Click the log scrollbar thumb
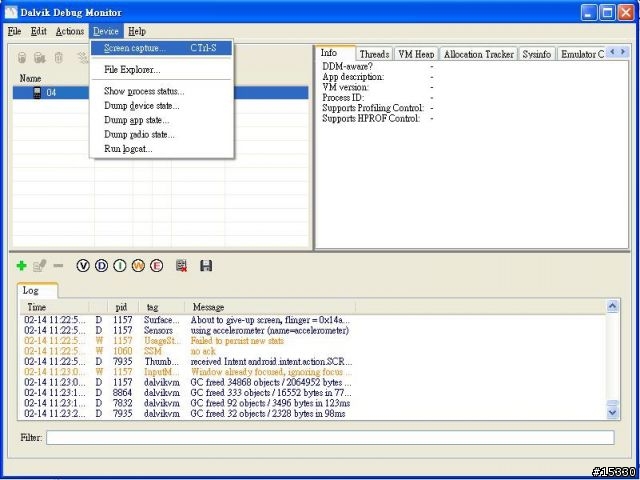The width and height of the screenshot is (640, 480). (612, 403)
